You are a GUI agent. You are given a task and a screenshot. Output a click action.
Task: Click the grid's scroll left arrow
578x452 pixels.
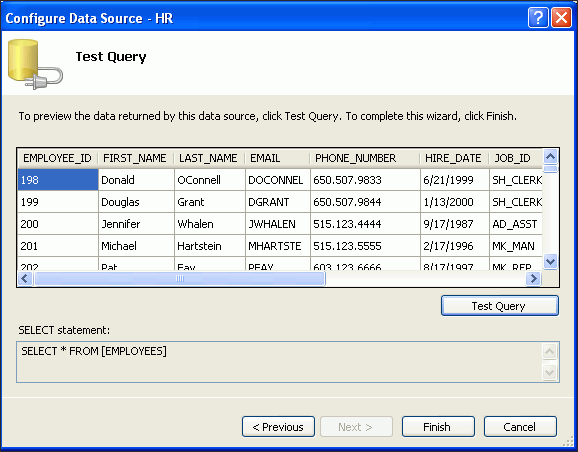click(25, 278)
